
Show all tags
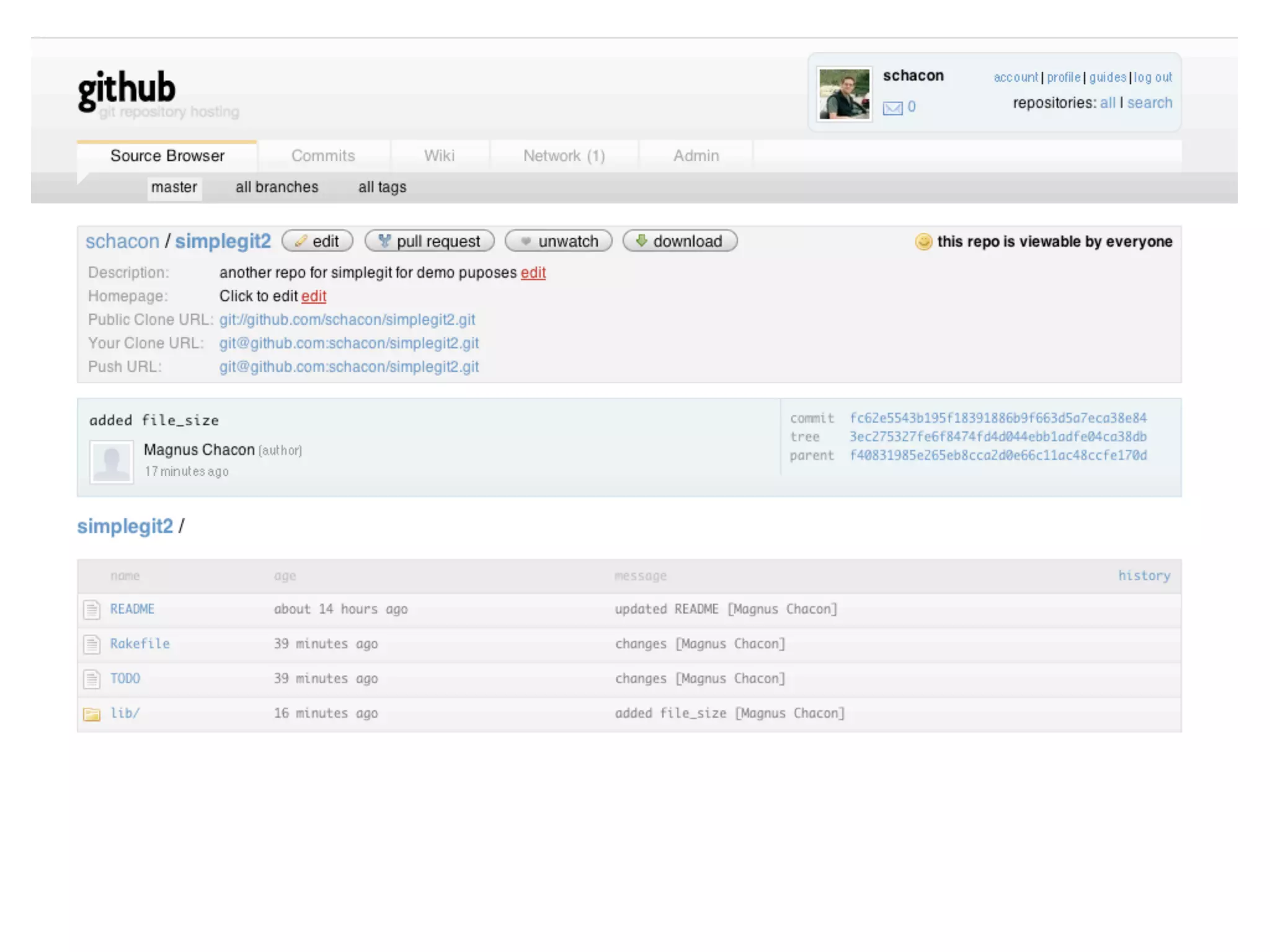pos(382,187)
